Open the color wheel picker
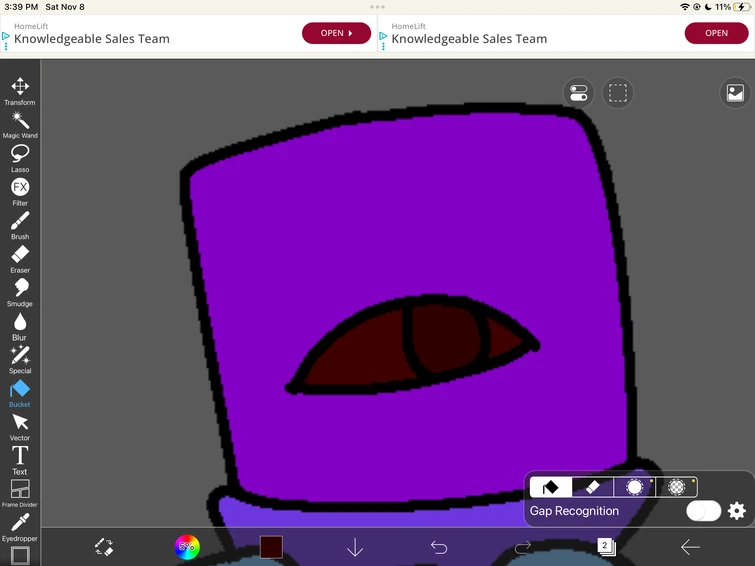 (187, 547)
